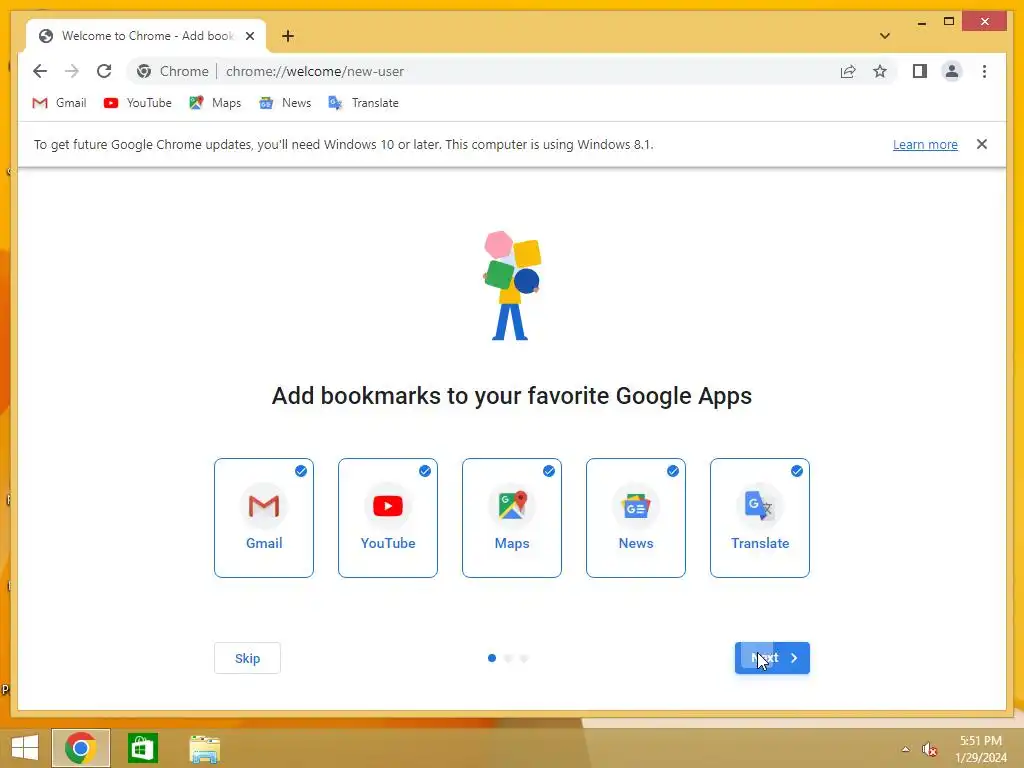Image resolution: width=1024 pixels, height=768 pixels.
Task: Go back using the browser back arrow
Action: click(x=40, y=71)
